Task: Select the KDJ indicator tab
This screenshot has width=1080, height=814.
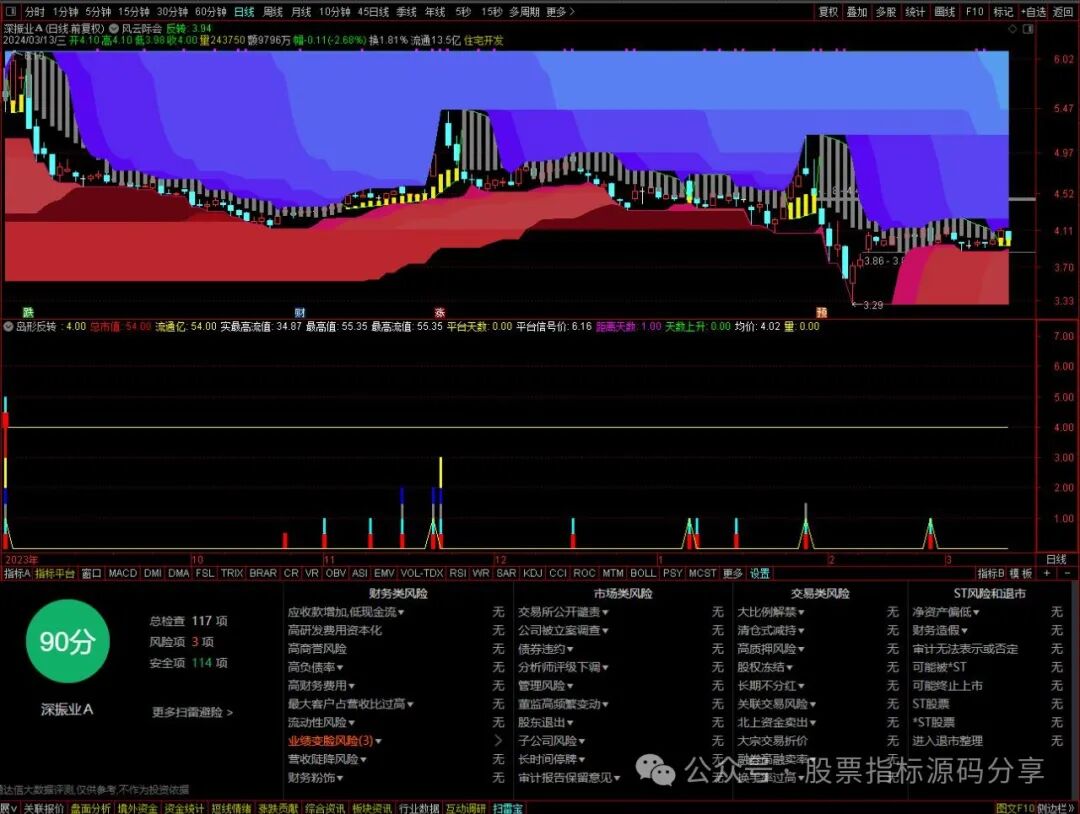Action: point(532,573)
